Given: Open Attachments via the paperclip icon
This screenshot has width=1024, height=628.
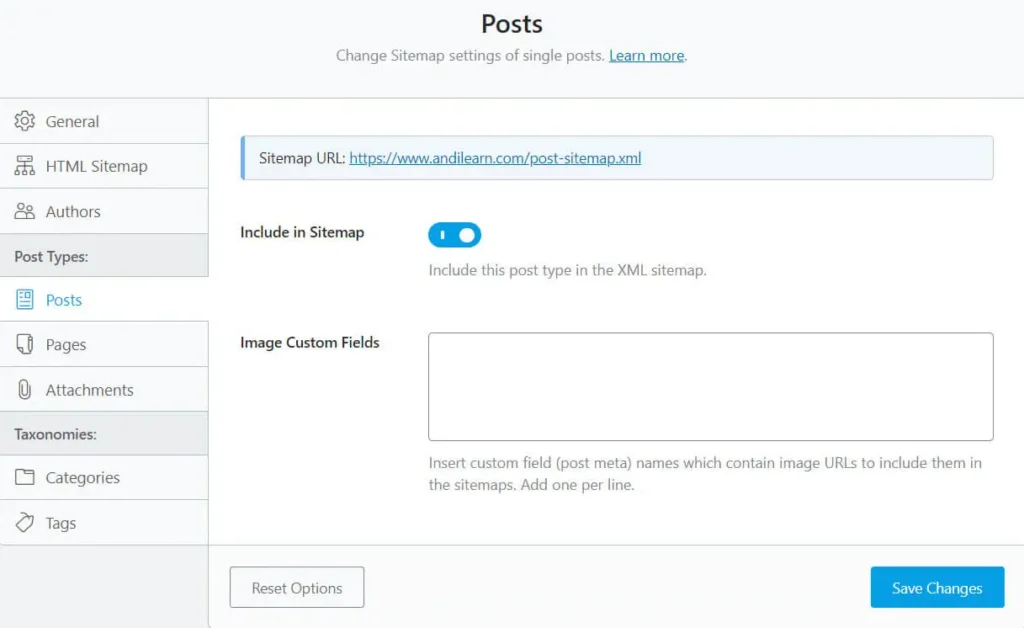Looking at the screenshot, I should (x=27, y=389).
